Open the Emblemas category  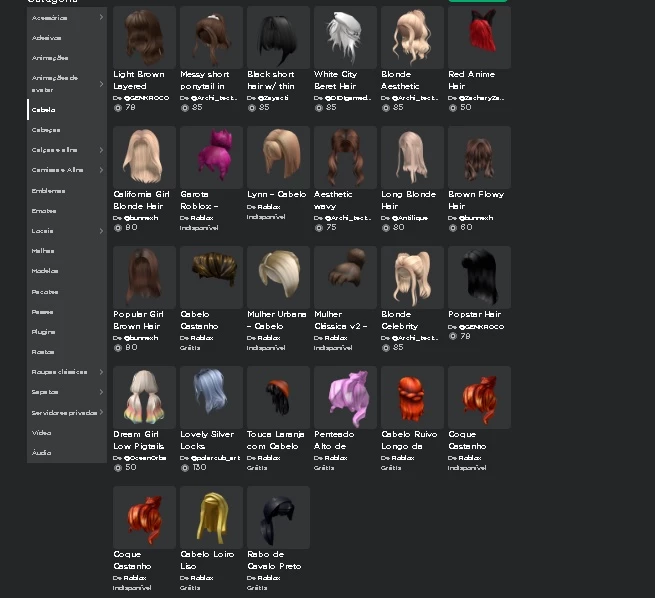click(48, 191)
